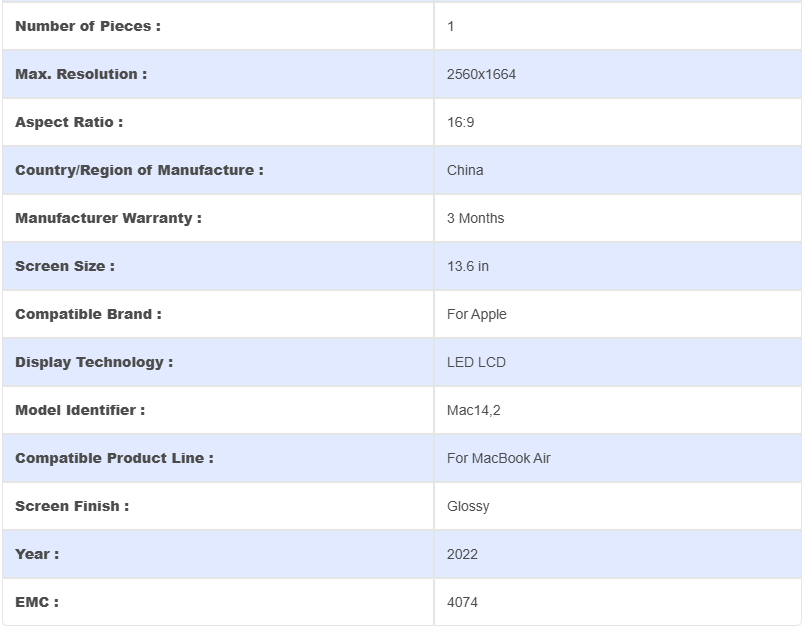Click the 'Screen Size' label
Image resolution: width=803 pixels, height=629 pixels.
pos(65,266)
